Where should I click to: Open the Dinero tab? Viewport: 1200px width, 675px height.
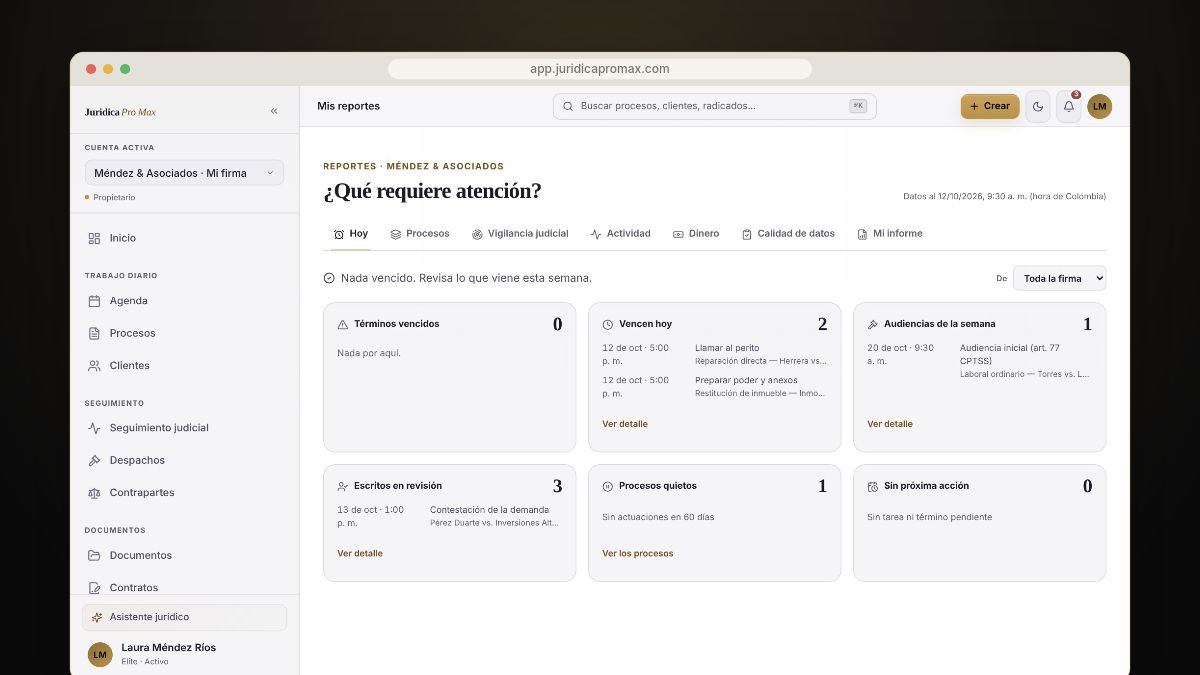tap(696, 234)
